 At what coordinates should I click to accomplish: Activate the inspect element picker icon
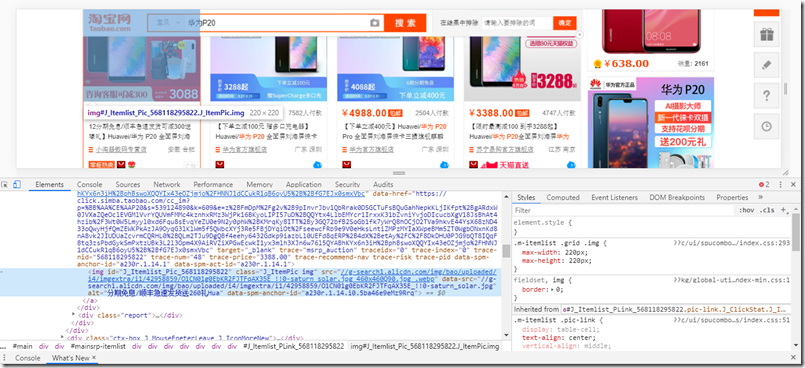coord(5,184)
